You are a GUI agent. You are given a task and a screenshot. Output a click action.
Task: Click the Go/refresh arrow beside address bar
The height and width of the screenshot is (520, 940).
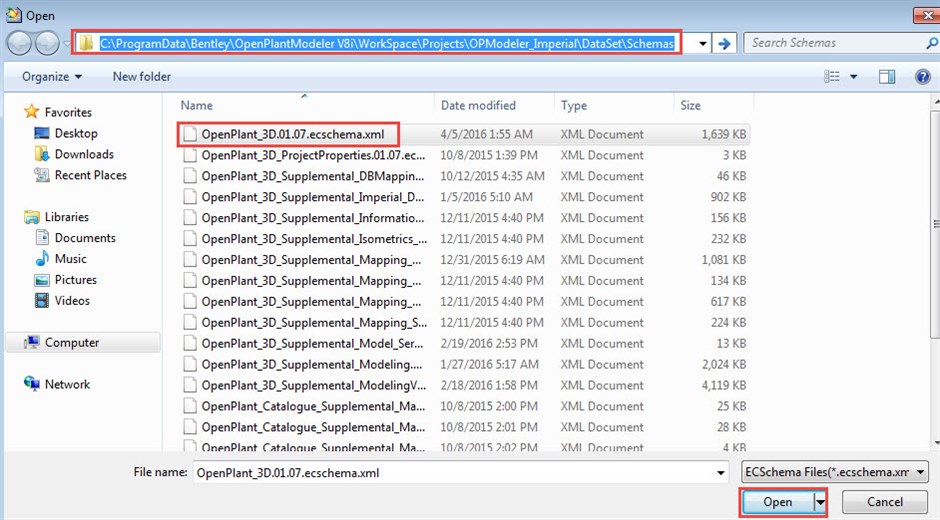(x=724, y=43)
